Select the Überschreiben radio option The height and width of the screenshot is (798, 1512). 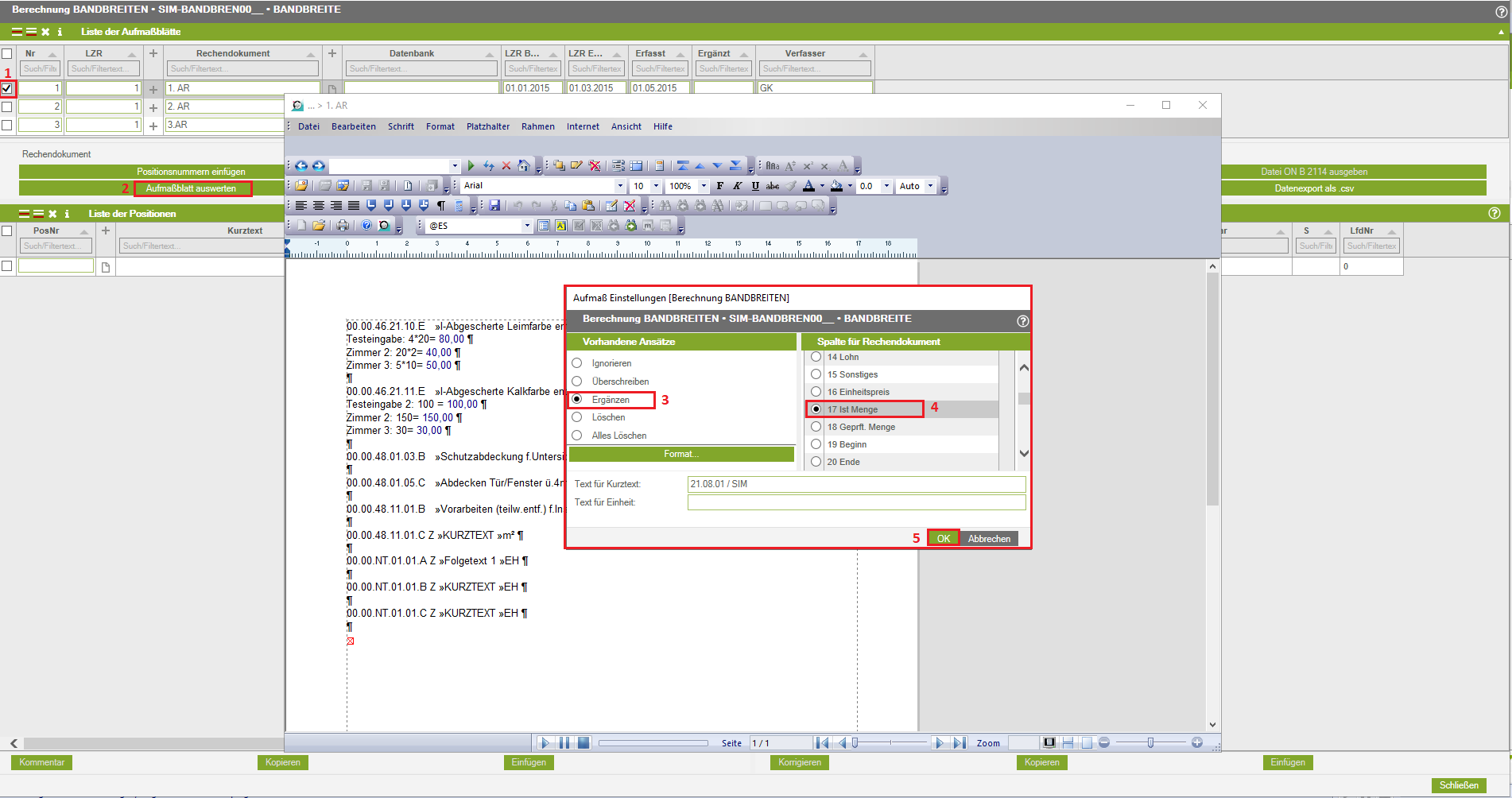pyautogui.click(x=577, y=382)
